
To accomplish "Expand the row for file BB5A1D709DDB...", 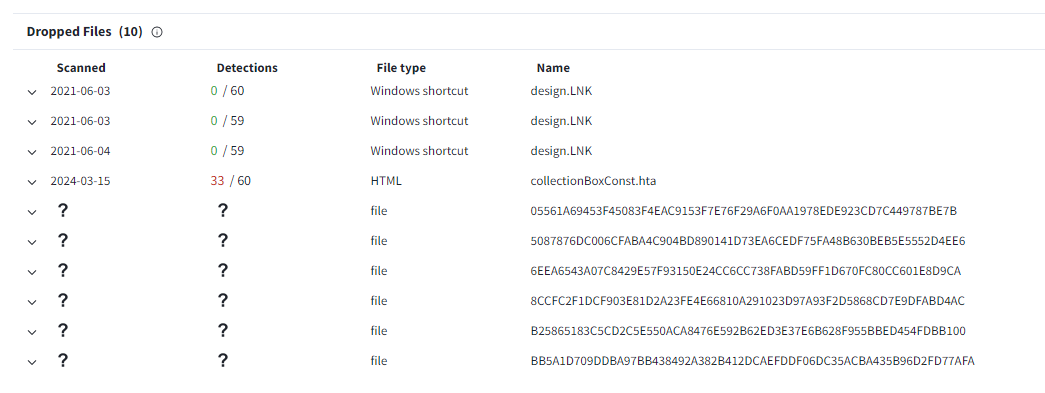I will pyautogui.click(x=32, y=362).
